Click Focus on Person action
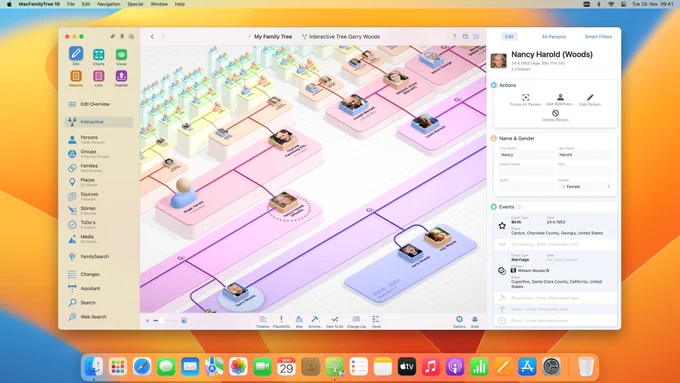 point(526,100)
